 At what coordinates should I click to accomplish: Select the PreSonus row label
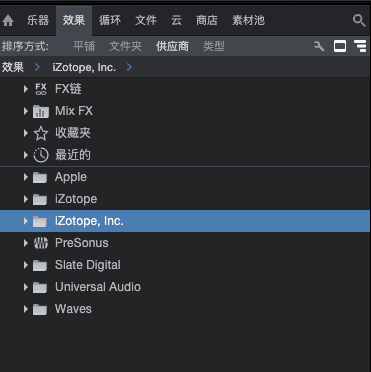tap(82, 243)
